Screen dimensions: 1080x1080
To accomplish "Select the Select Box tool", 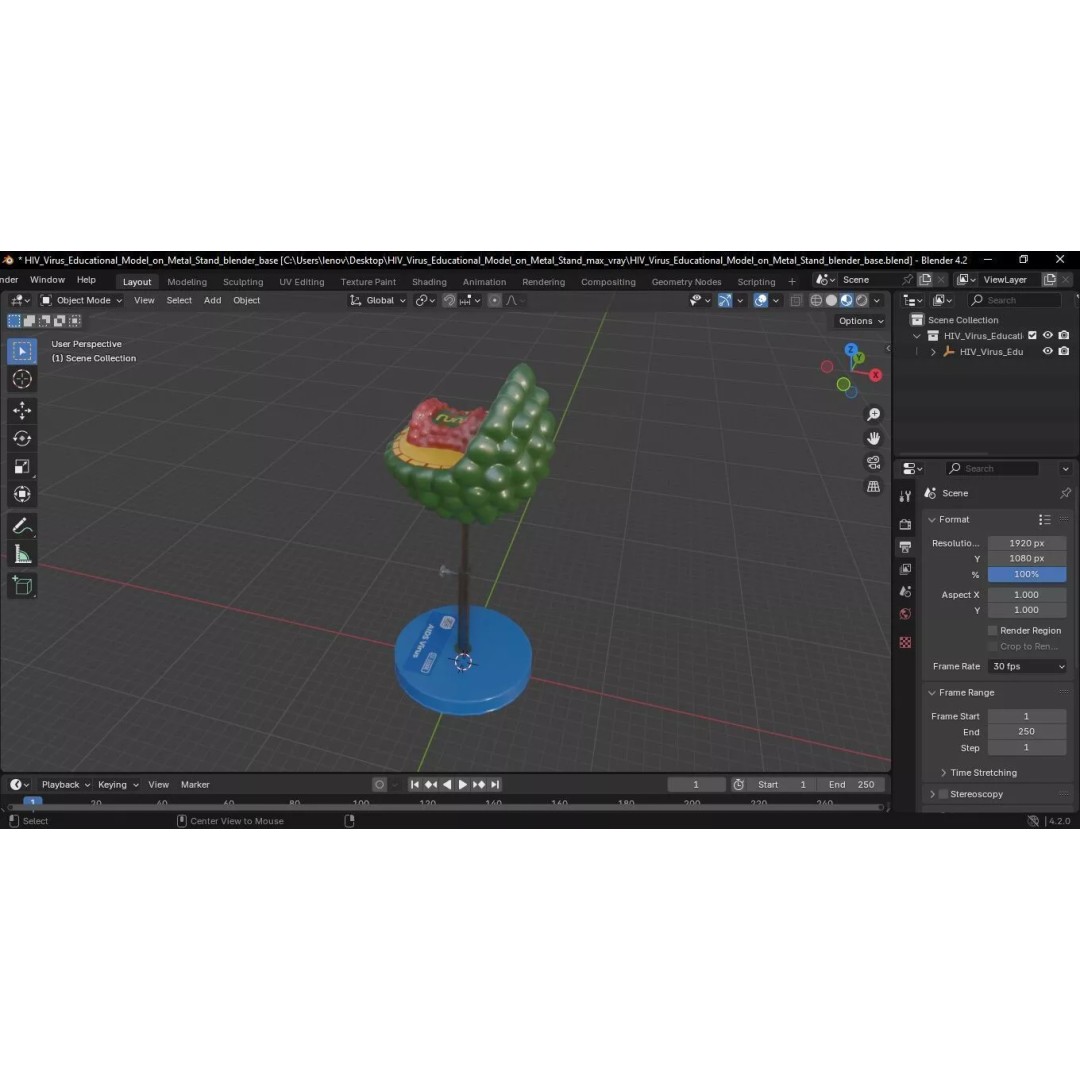I will (x=22, y=351).
